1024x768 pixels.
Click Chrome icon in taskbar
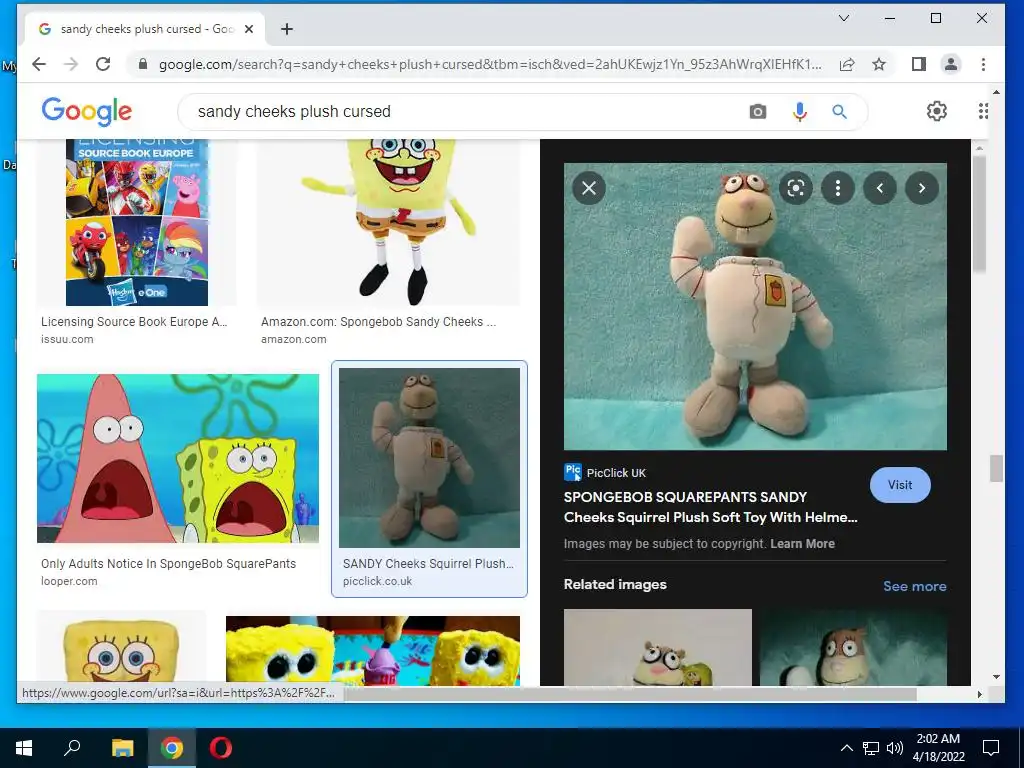click(172, 748)
